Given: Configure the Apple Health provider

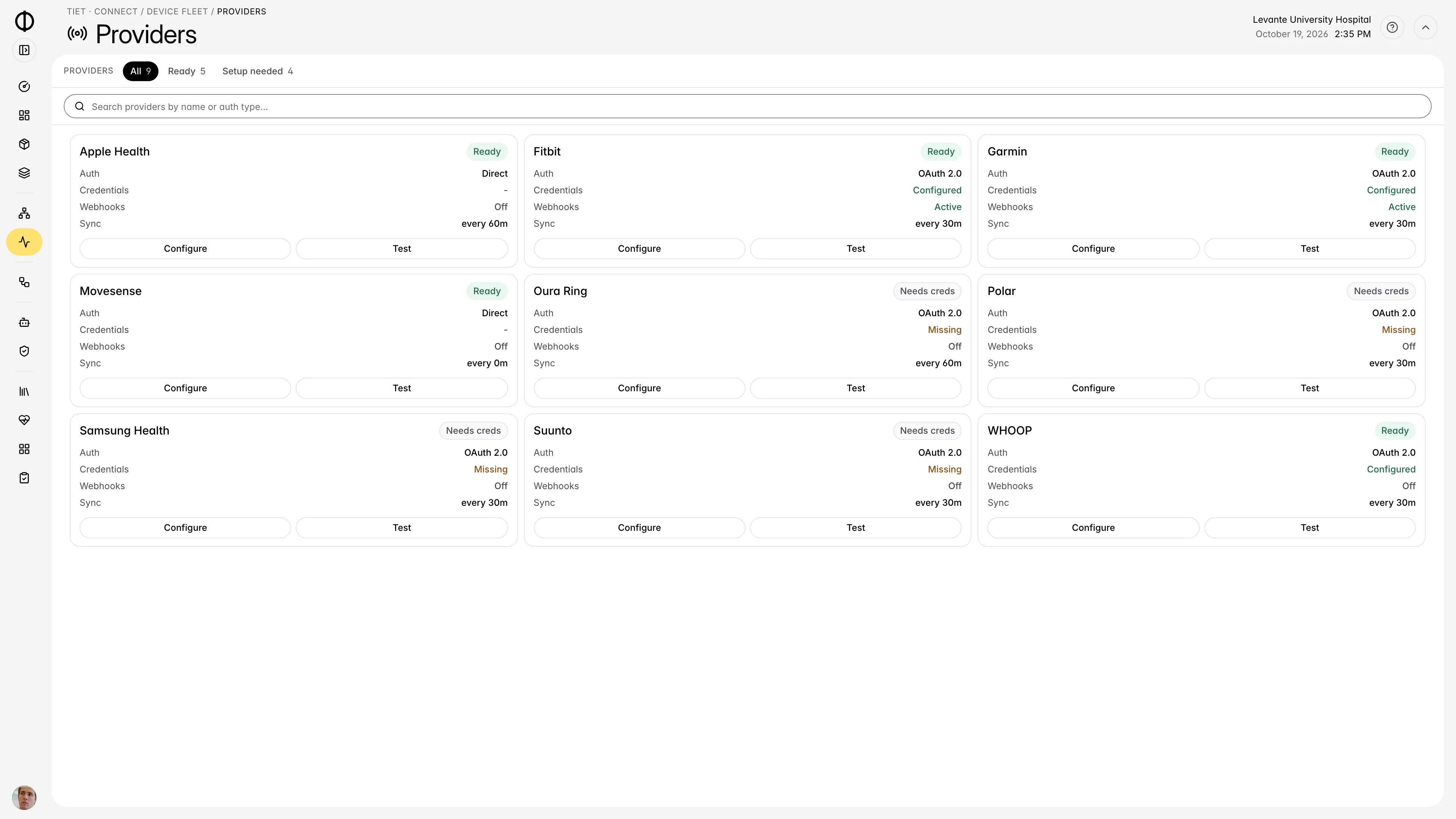Looking at the screenshot, I should click(185, 249).
